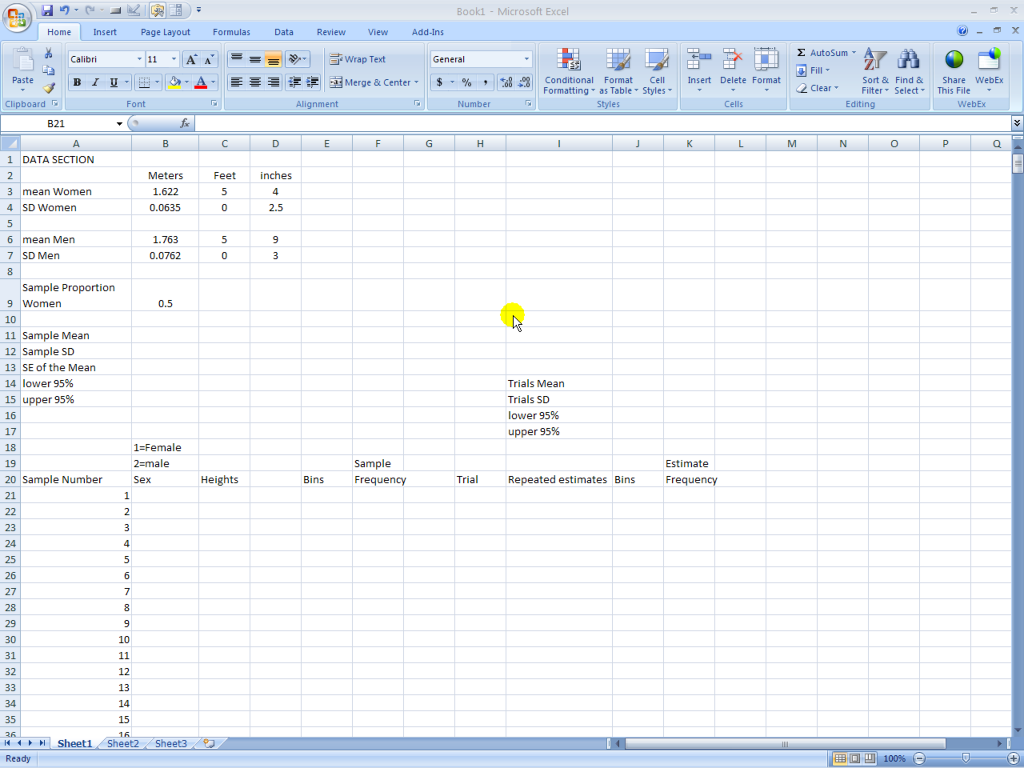This screenshot has width=1024, height=768.
Task: Toggle Wrap Text for cells
Action: [x=358, y=59]
